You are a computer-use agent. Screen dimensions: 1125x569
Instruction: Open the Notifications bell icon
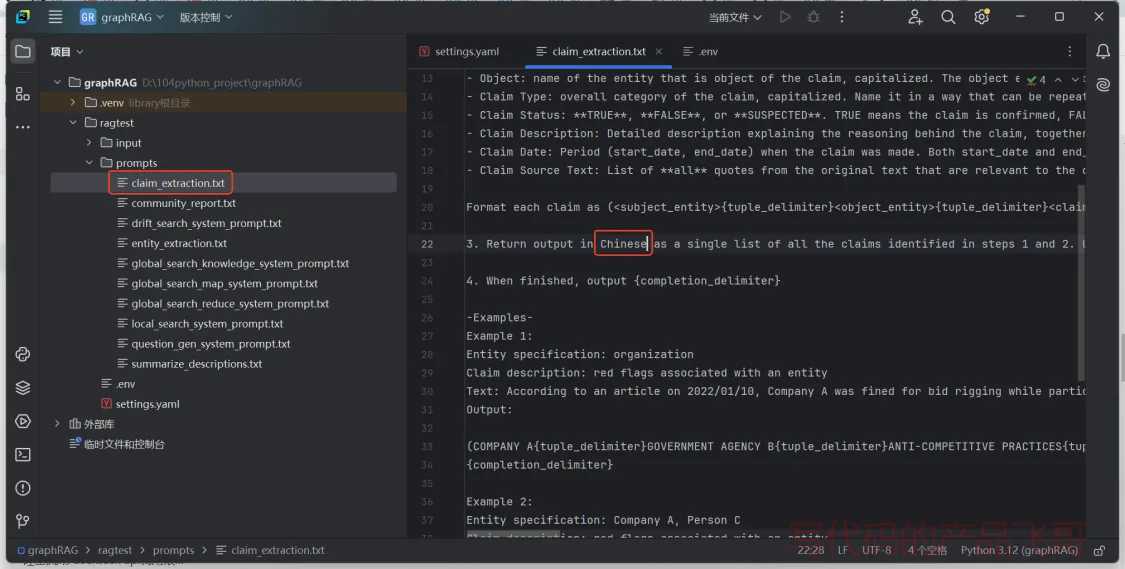1103,51
